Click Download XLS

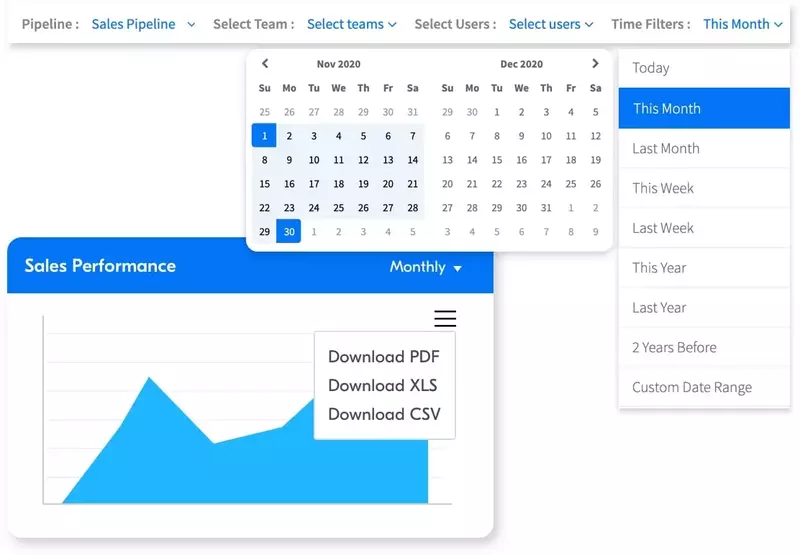pos(383,385)
